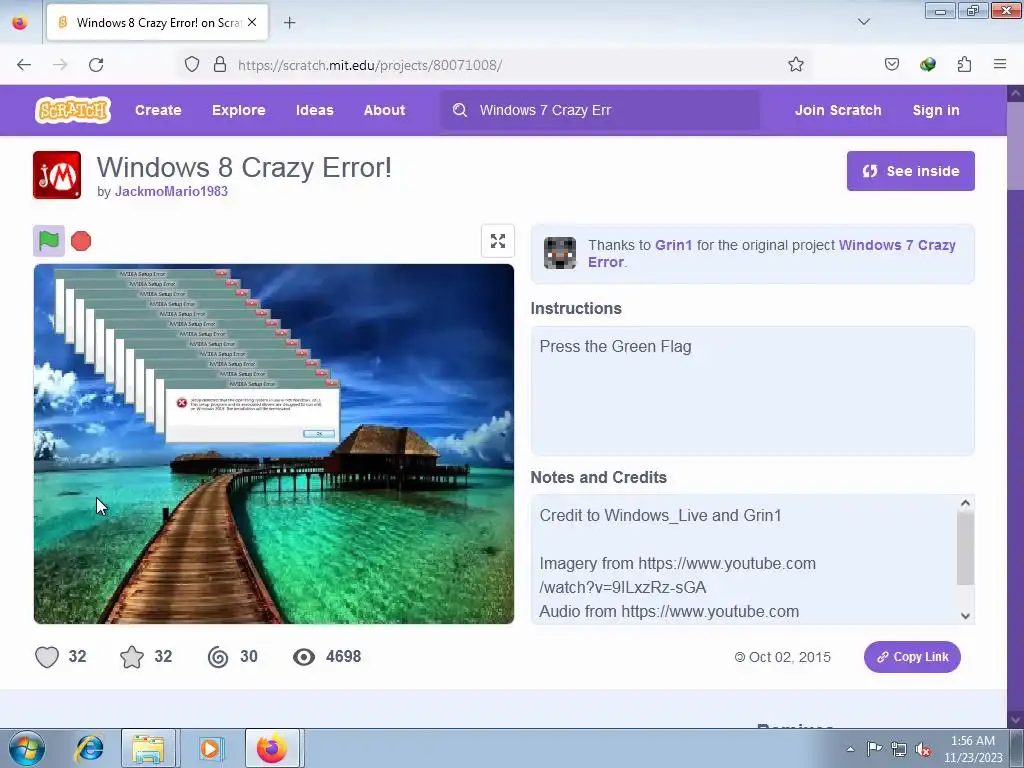This screenshot has height=768, width=1024.
Task: Open the Extensions puzzle icon
Action: click(x=964, y=65)
